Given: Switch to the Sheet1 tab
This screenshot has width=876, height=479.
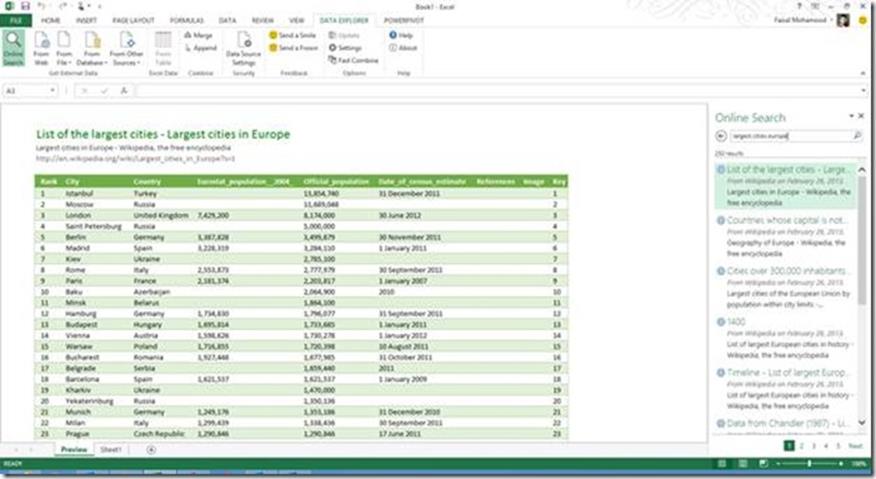Looking at the screenshot, I should [111, 449].
